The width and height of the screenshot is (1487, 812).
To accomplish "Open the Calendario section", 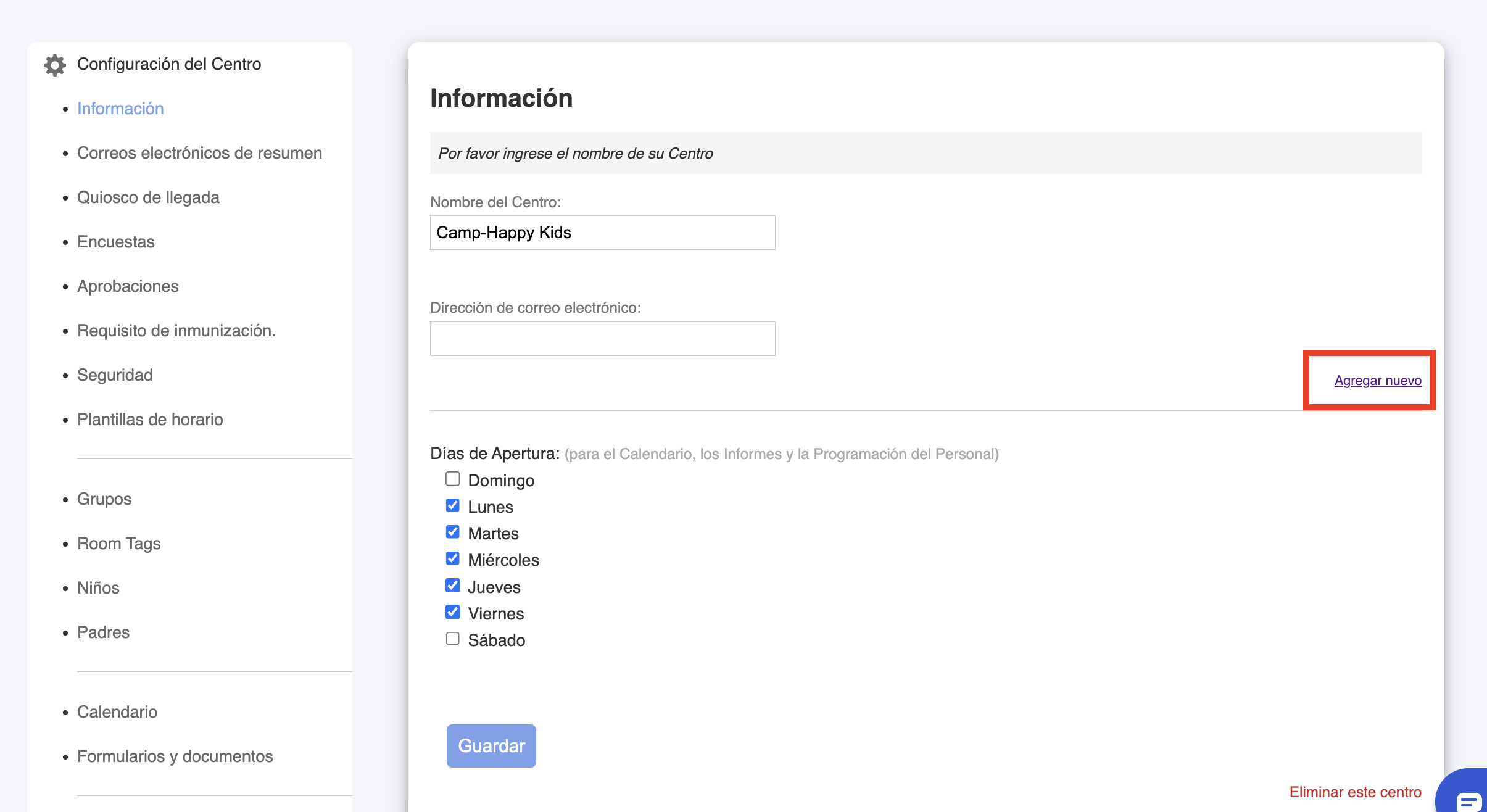I will 117,712.
